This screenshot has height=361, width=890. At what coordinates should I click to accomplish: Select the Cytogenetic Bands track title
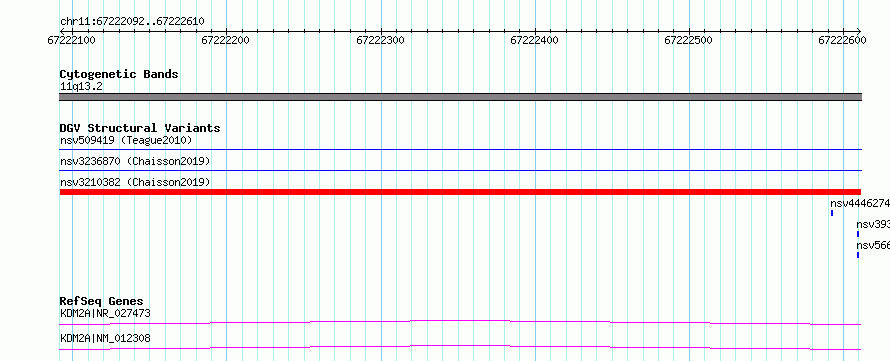point(119,74)
